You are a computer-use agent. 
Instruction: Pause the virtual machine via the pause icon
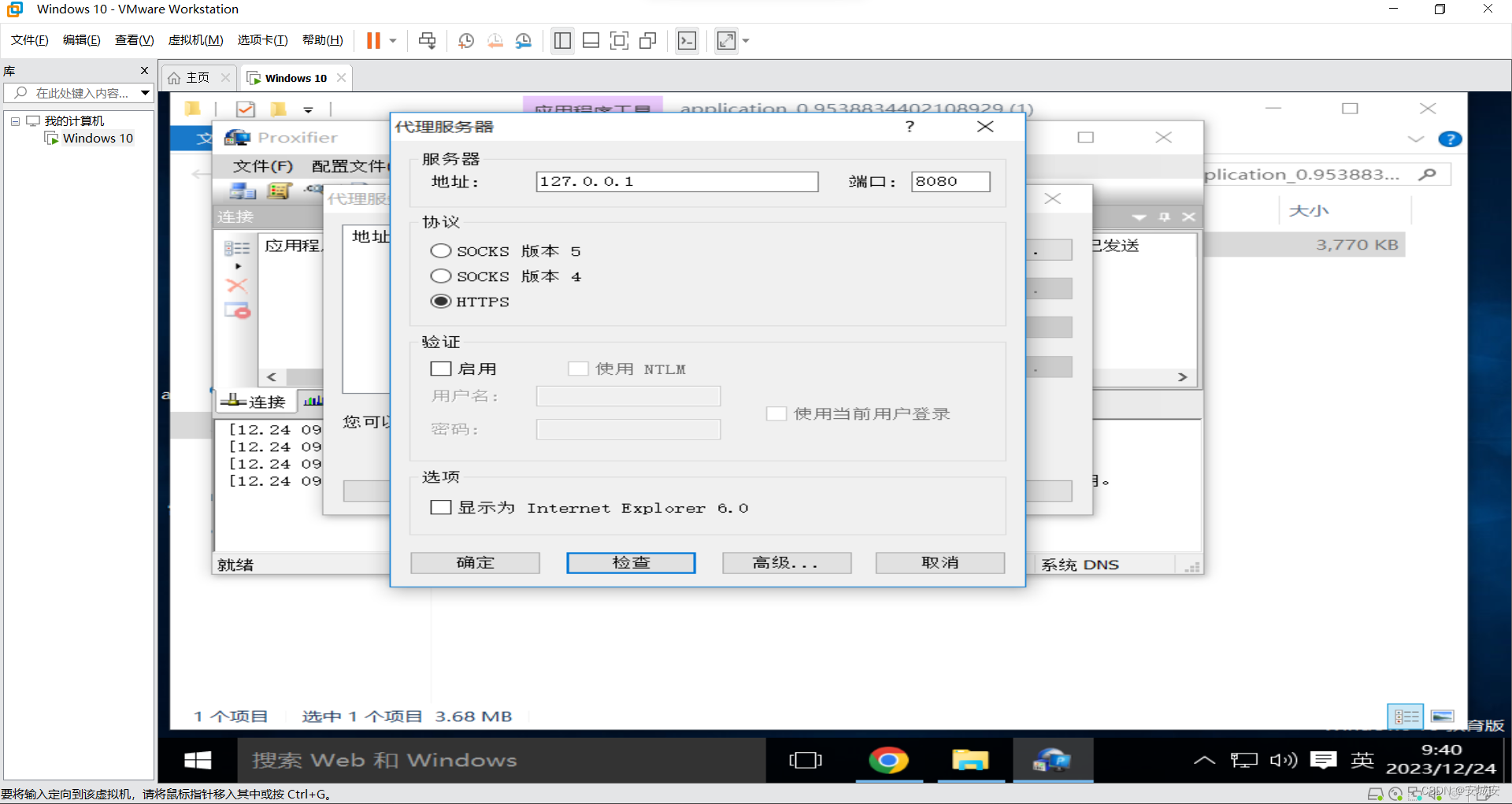click(x=373, y=40)
